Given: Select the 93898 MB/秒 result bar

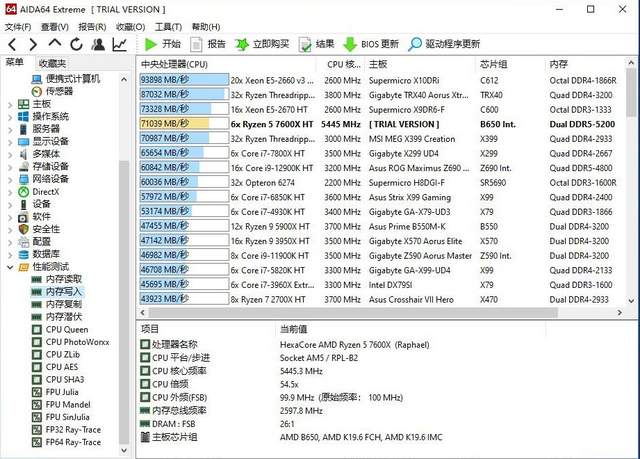Looking at the screenshot, I should tap(184, 80).
